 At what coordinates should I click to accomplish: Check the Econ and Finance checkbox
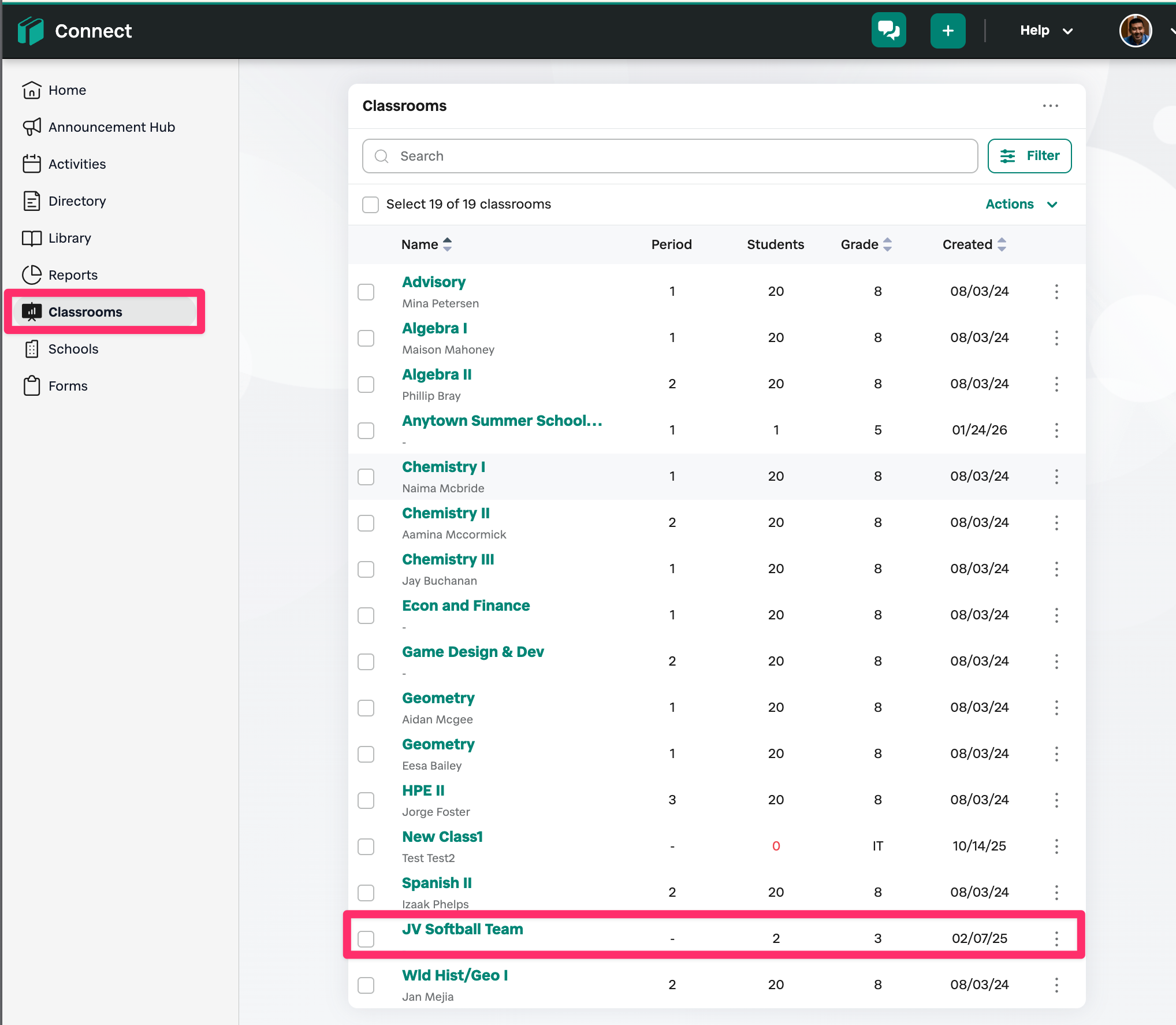[366, 615]
